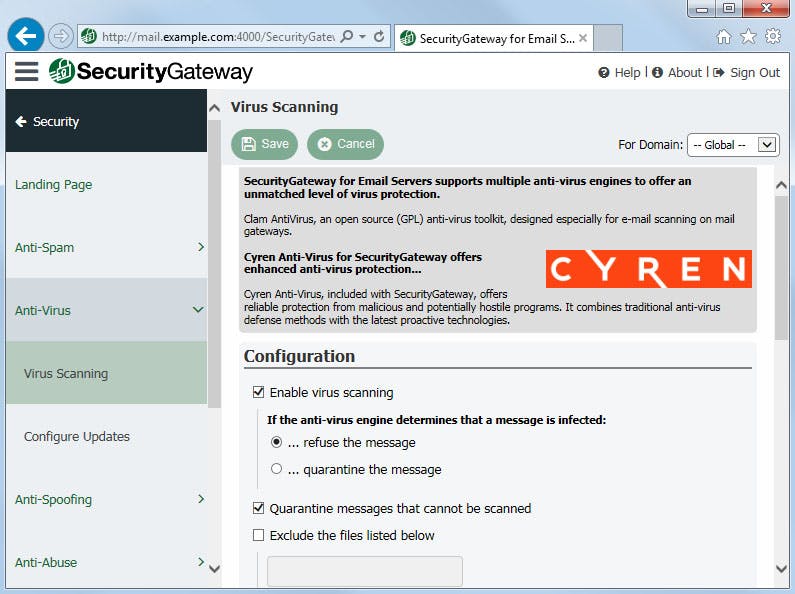Open the For Domain dropdown
795x594 pixels.
[733, 145]
